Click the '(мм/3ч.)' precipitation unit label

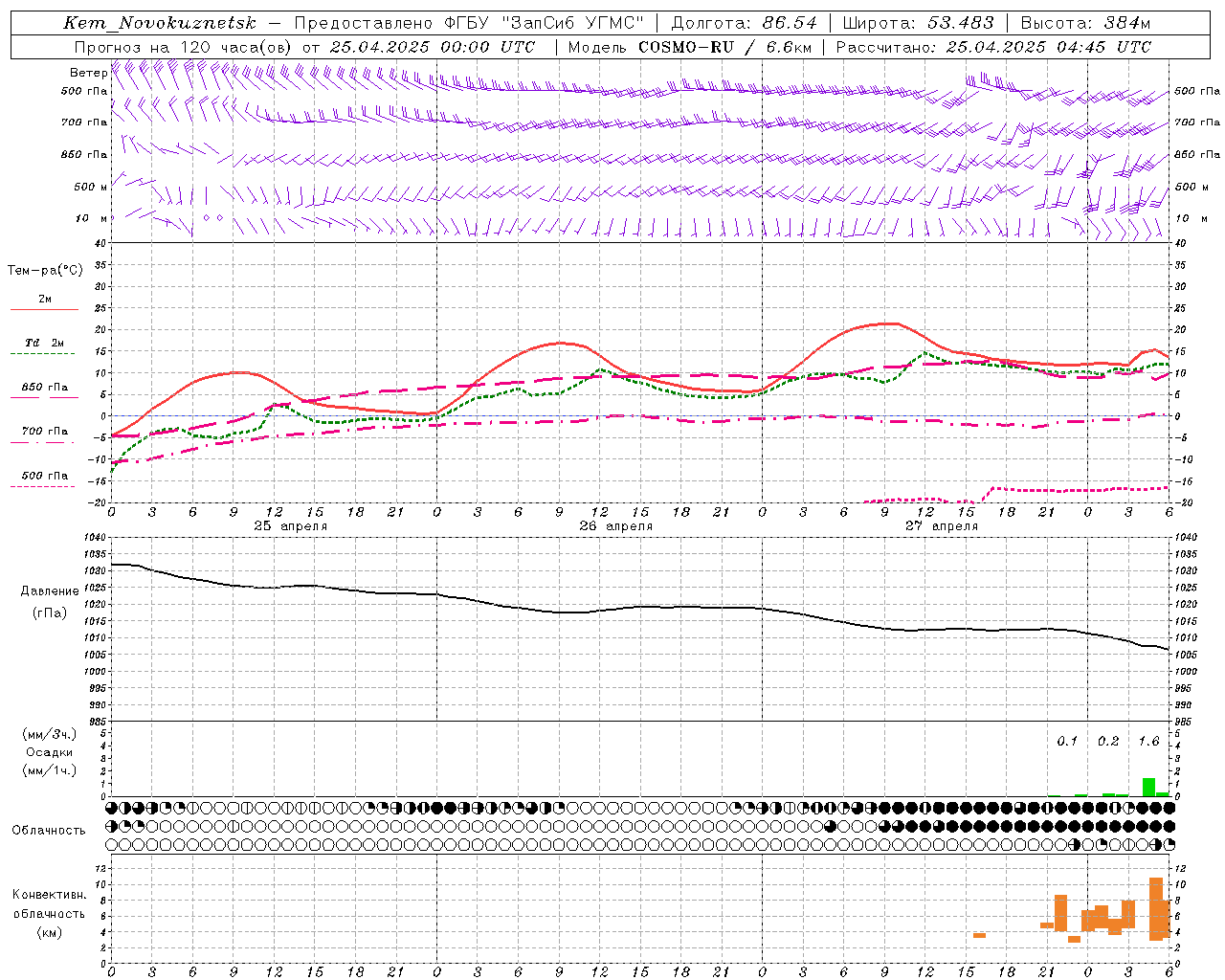coord(50,735)
